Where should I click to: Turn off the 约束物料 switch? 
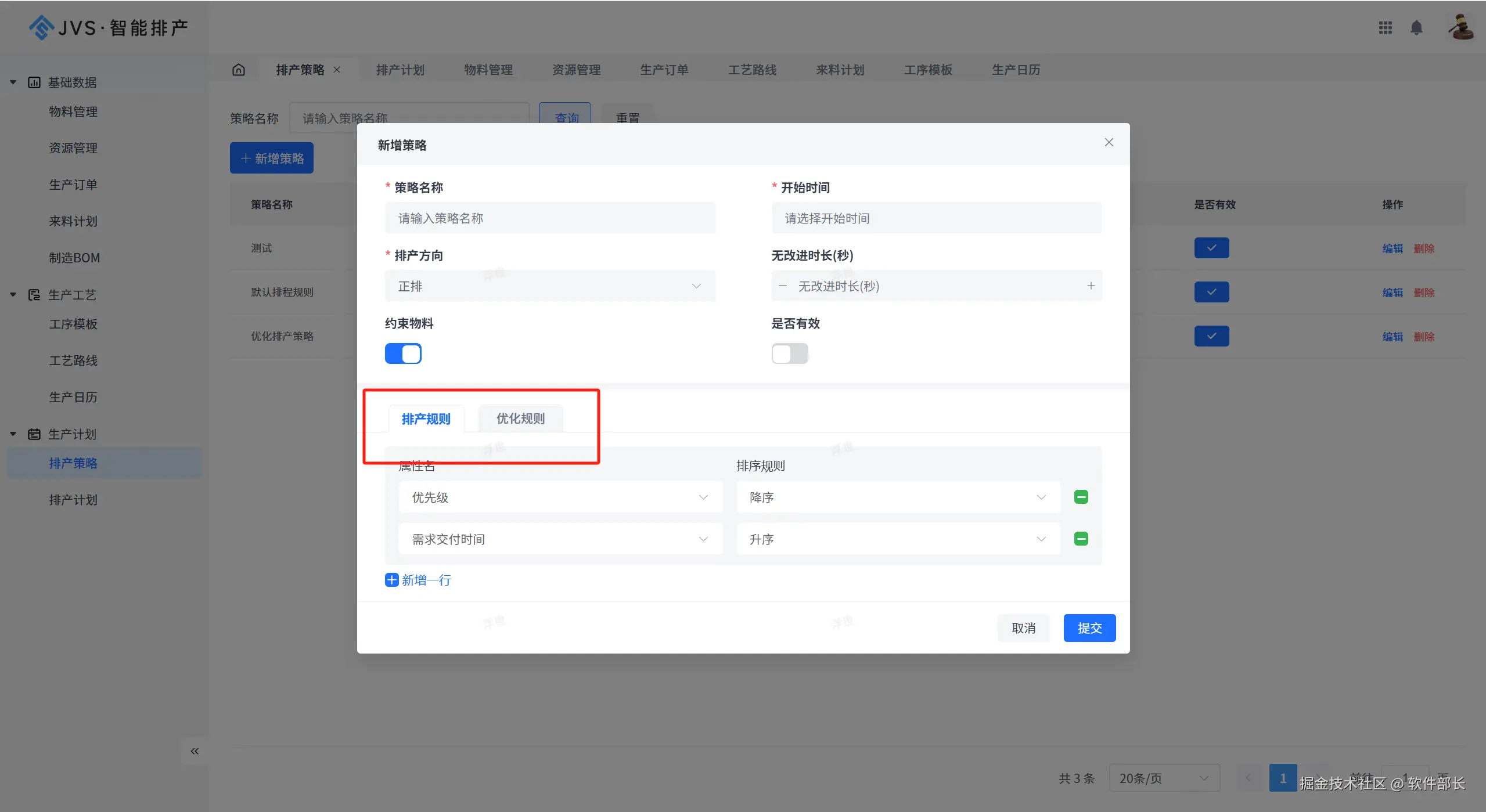tap(403, 353)
